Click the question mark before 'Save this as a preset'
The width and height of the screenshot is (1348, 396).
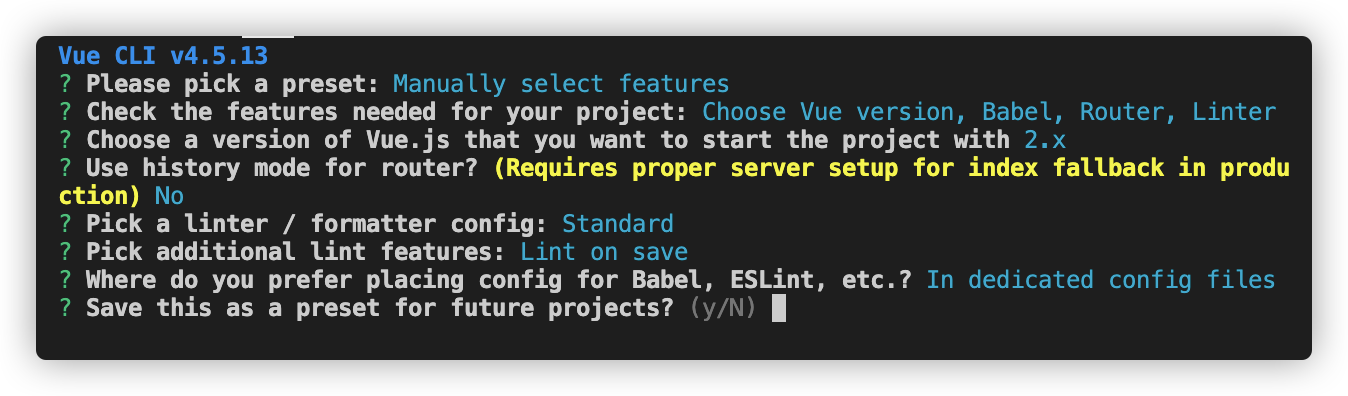pyautogui.click(x=65, y=307)
